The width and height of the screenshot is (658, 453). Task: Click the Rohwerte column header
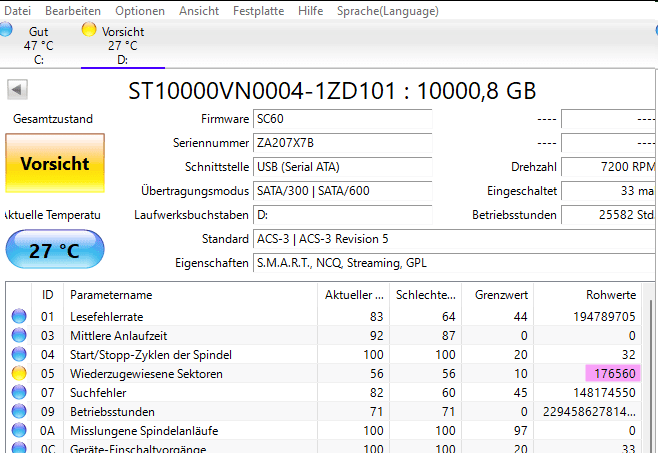tap(588, 295)
